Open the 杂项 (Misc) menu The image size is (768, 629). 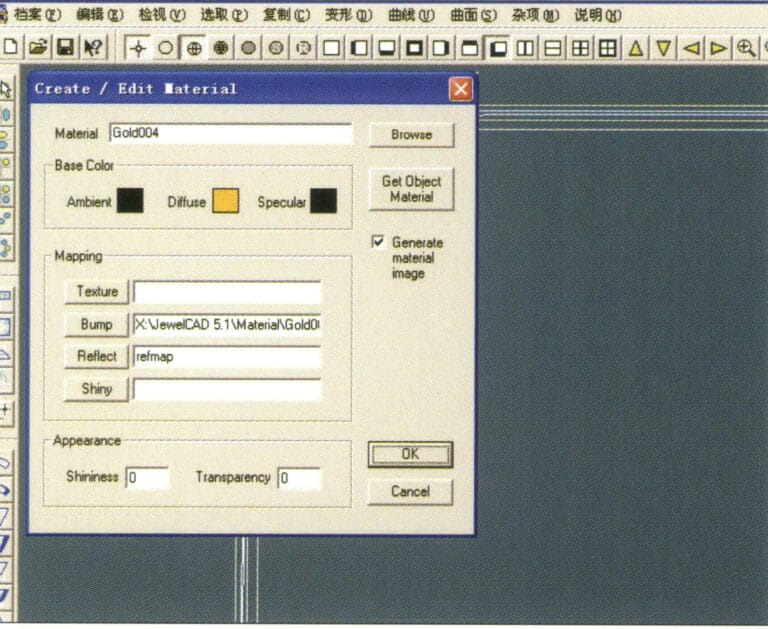(536, 15)
